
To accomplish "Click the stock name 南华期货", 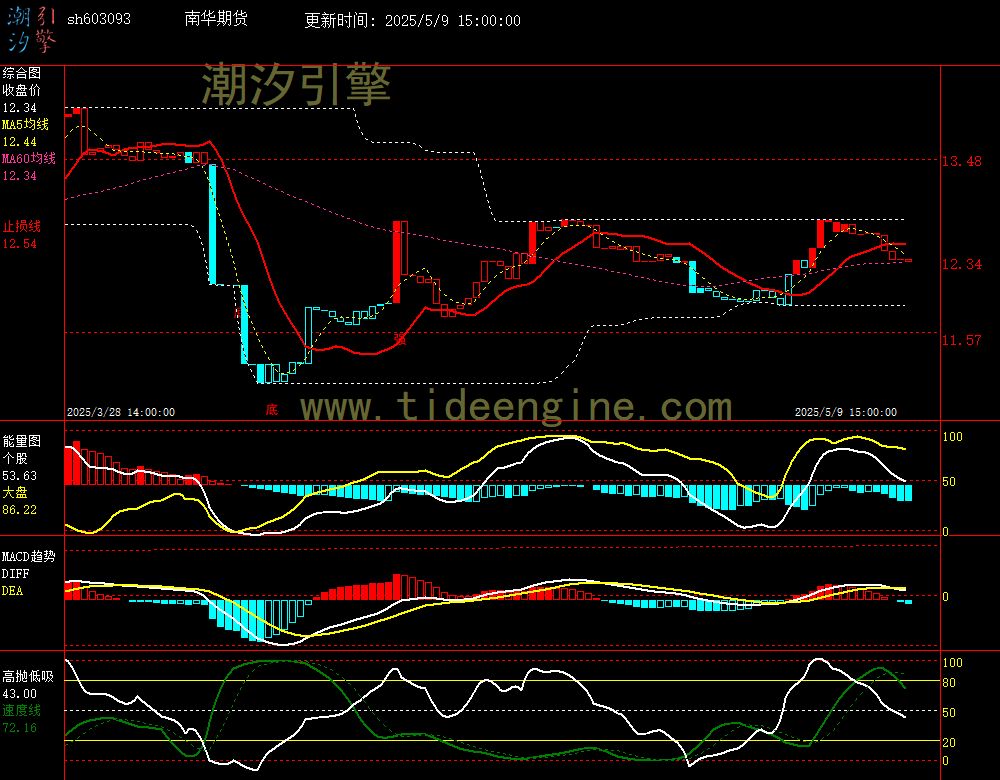I will tap(216, 18).
